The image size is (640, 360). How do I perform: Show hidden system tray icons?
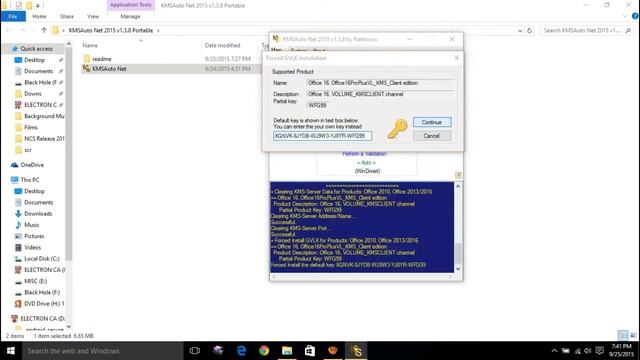tap(554, 351)
